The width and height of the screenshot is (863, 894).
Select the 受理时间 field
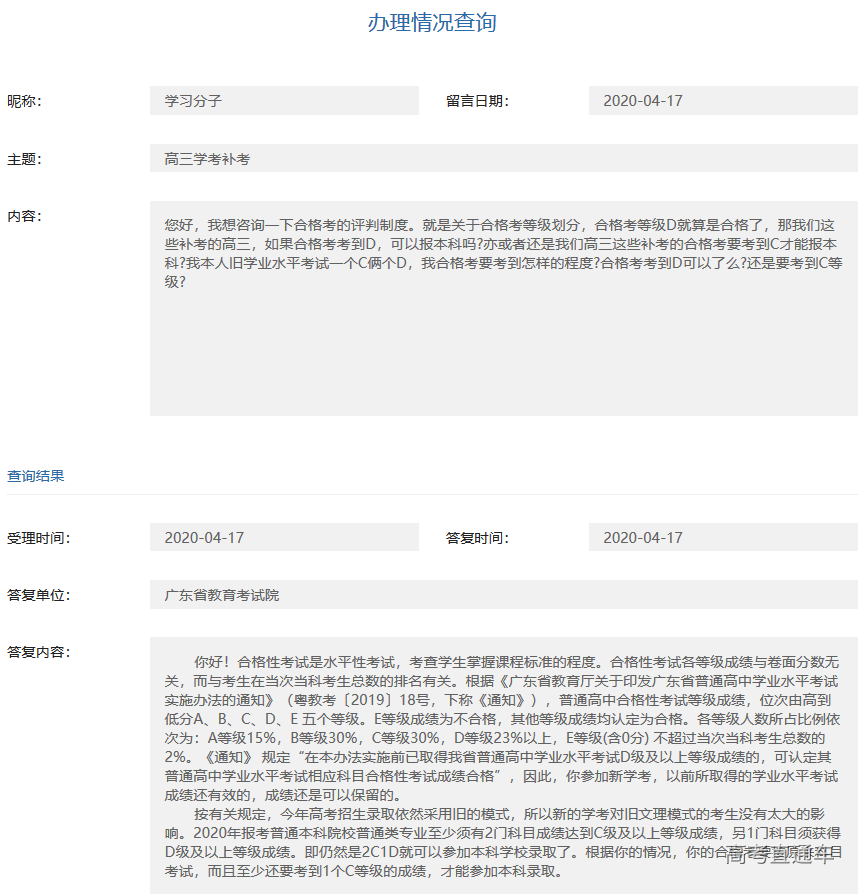pos(283,537)
